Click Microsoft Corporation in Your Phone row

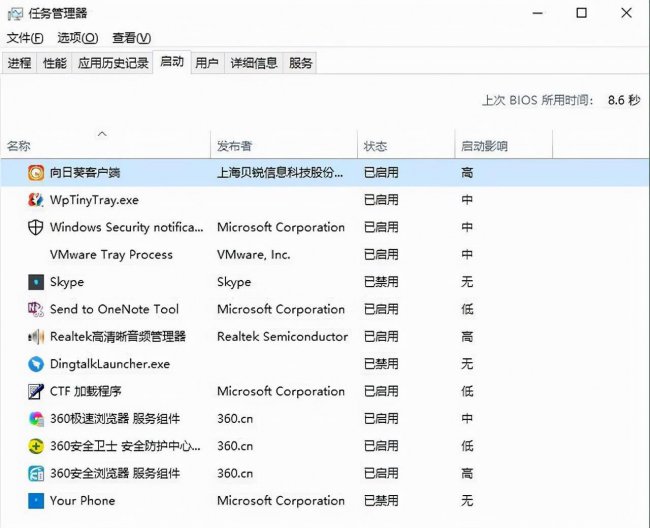point(281,501)
